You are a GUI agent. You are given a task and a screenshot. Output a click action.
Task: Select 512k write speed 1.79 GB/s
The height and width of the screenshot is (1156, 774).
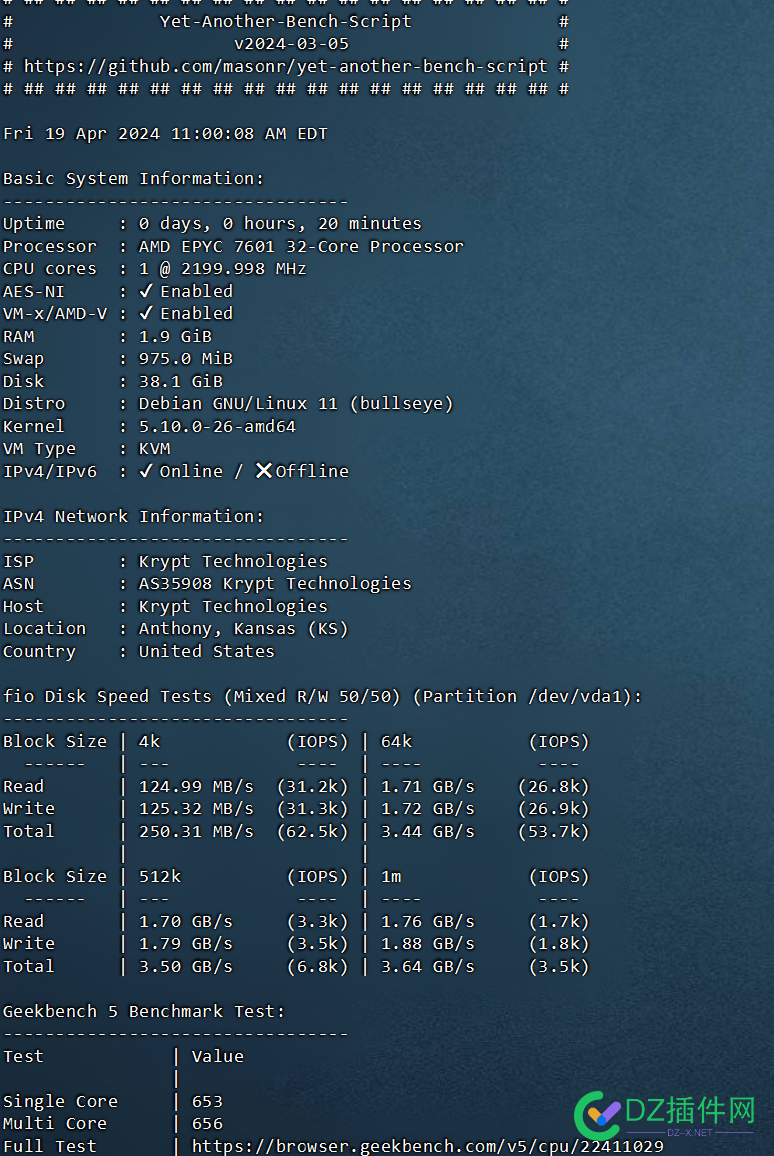coord(186,944)
